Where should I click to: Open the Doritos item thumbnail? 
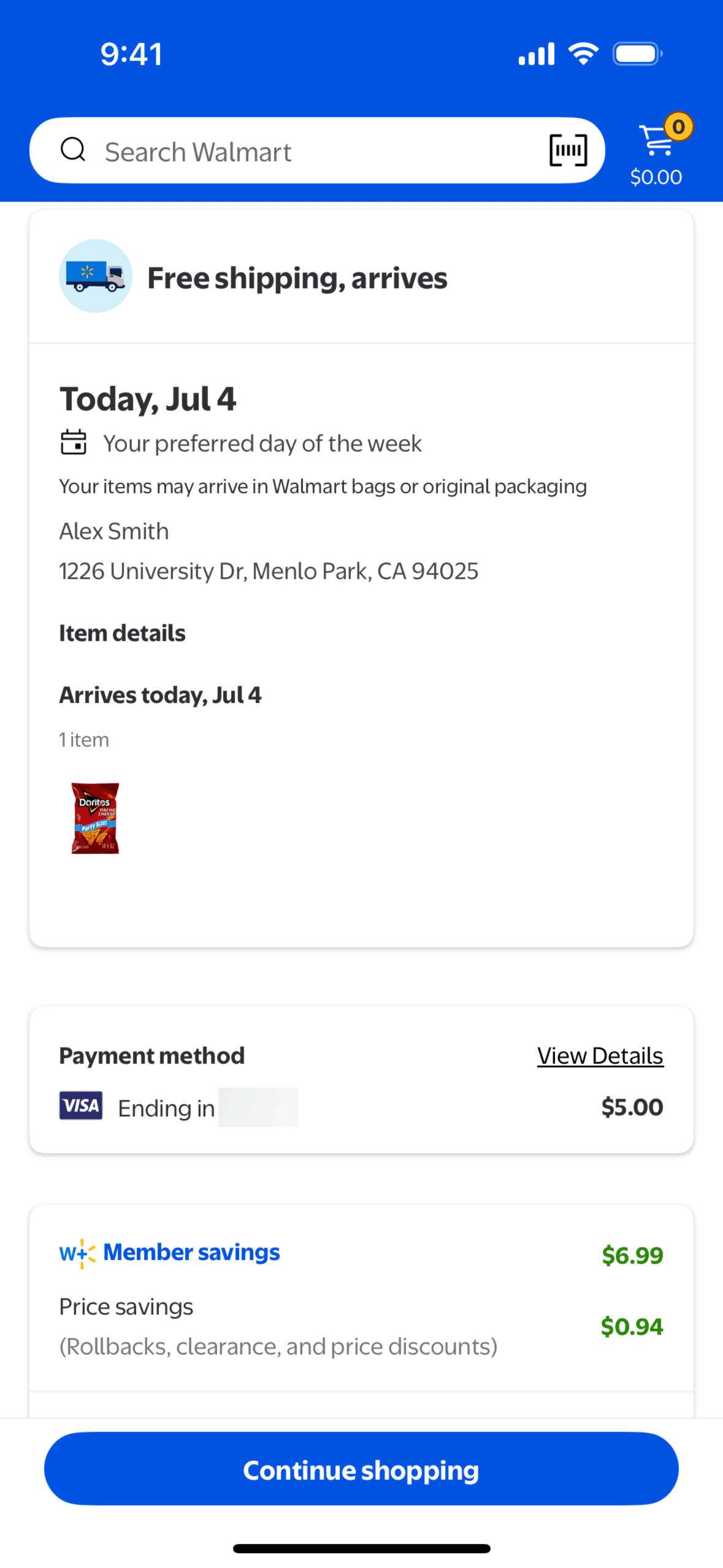tap(95, 818)
